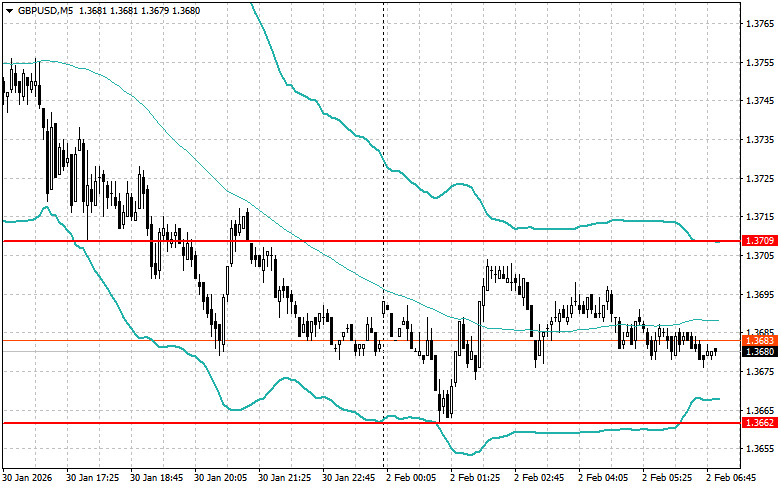Click the 2 Feb 04:05 time label

(603, 478)
